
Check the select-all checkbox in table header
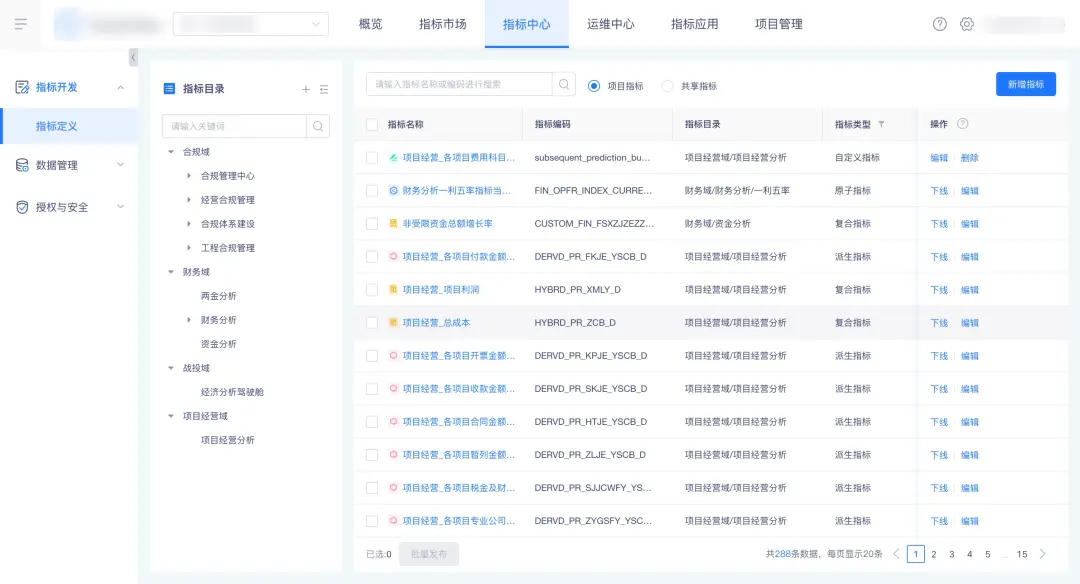[372, 125]
